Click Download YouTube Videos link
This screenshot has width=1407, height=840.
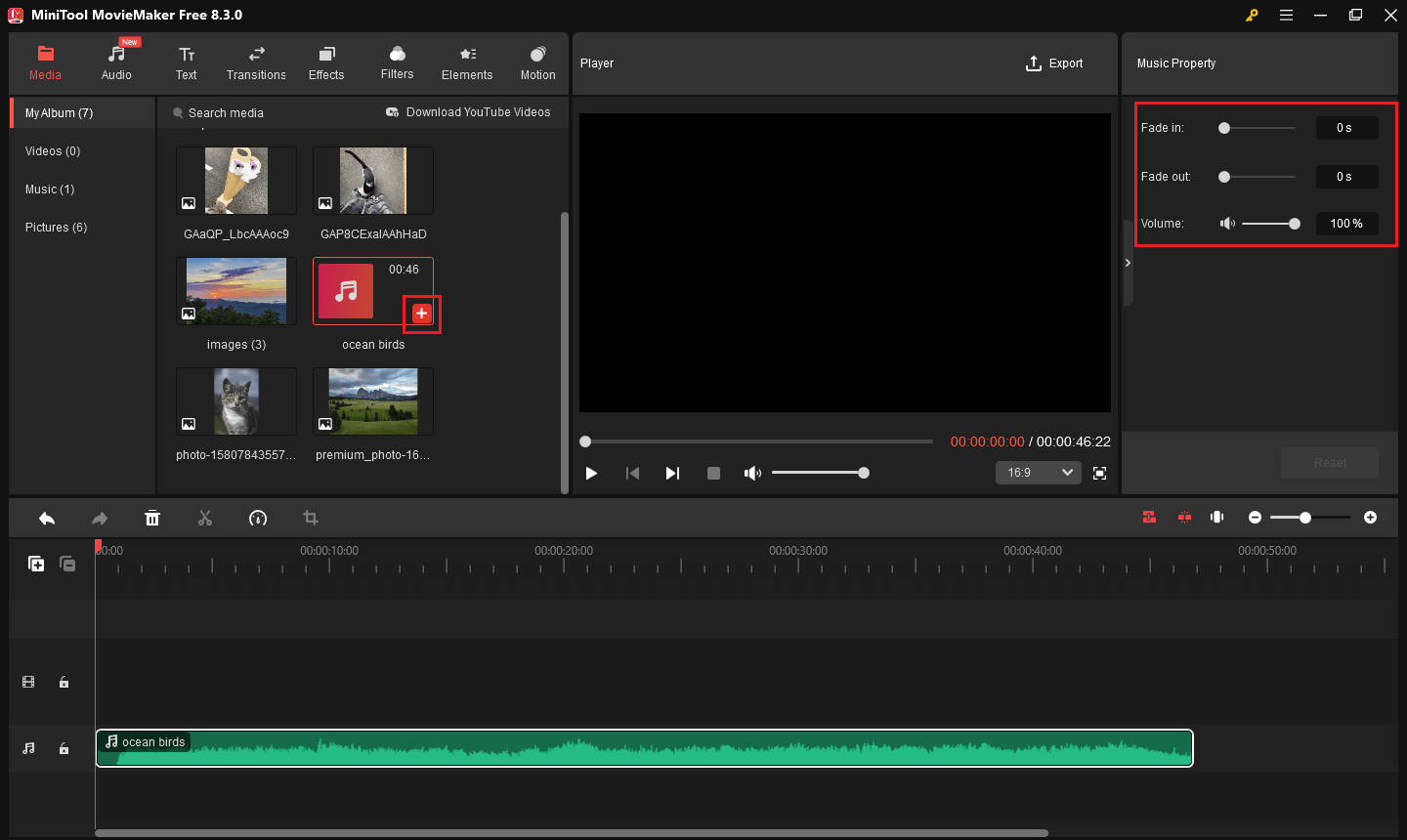tap(468, 112)
